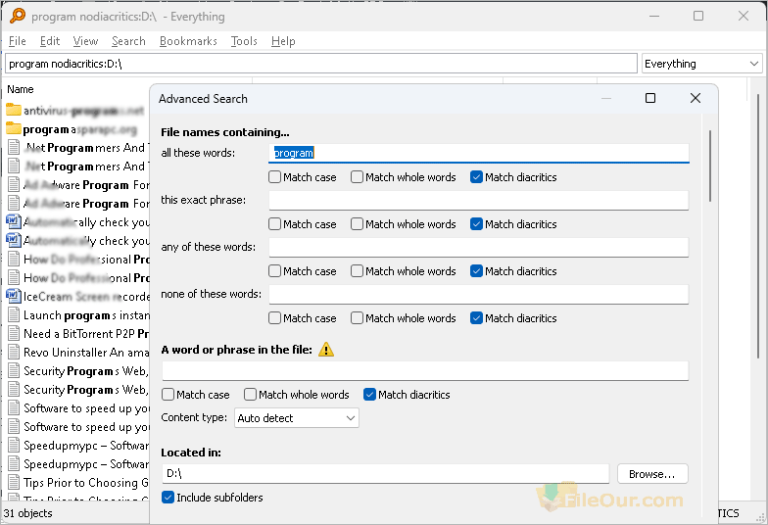This screenshot has height=525, width=768.
Task: Click the antivirus folder icon in results
Action: click(x=14, y=109)
